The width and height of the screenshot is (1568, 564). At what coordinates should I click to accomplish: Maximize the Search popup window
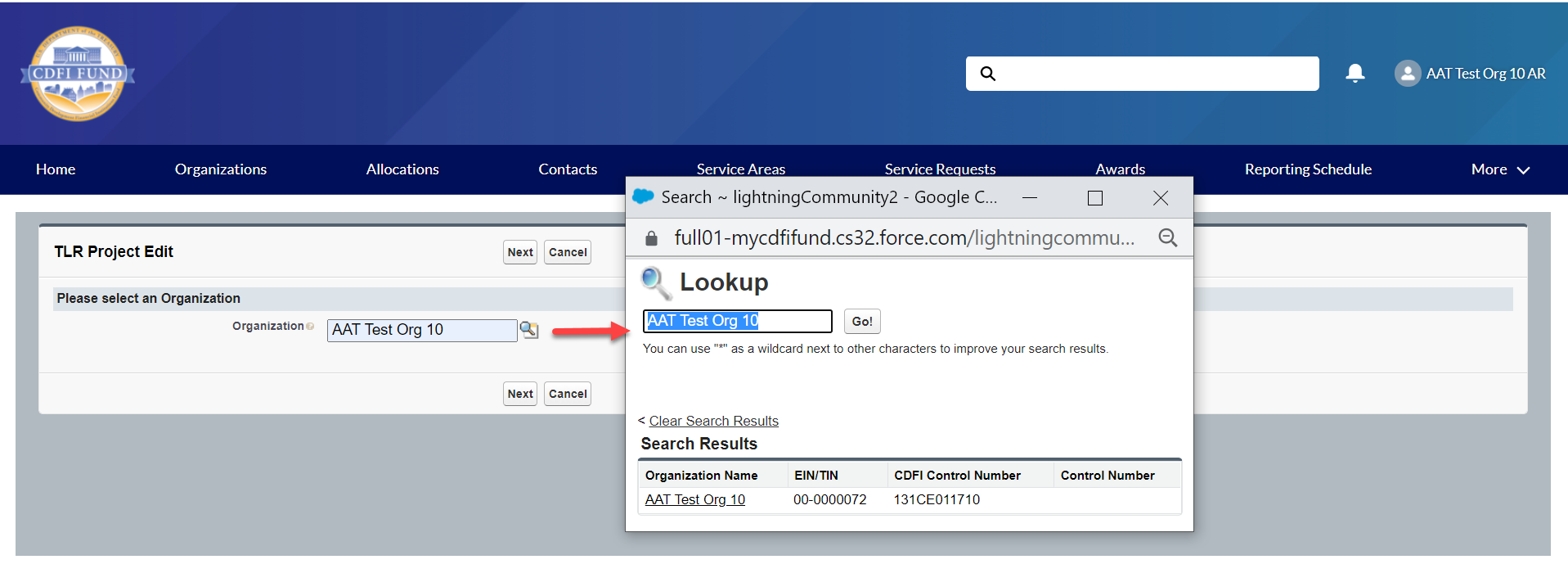(1095, 198)
